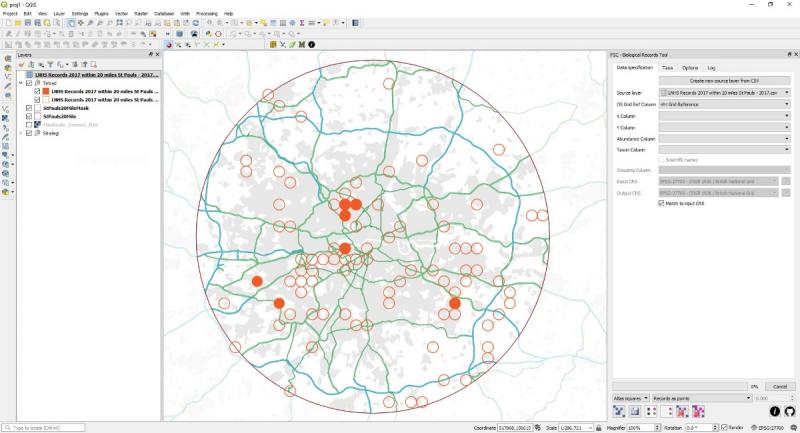Collapse the Tetrad group
The image size is (800, 433).
(21, 83)
